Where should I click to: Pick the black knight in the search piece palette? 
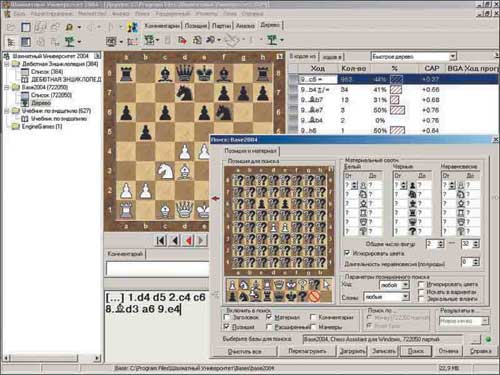click(244, 296)
